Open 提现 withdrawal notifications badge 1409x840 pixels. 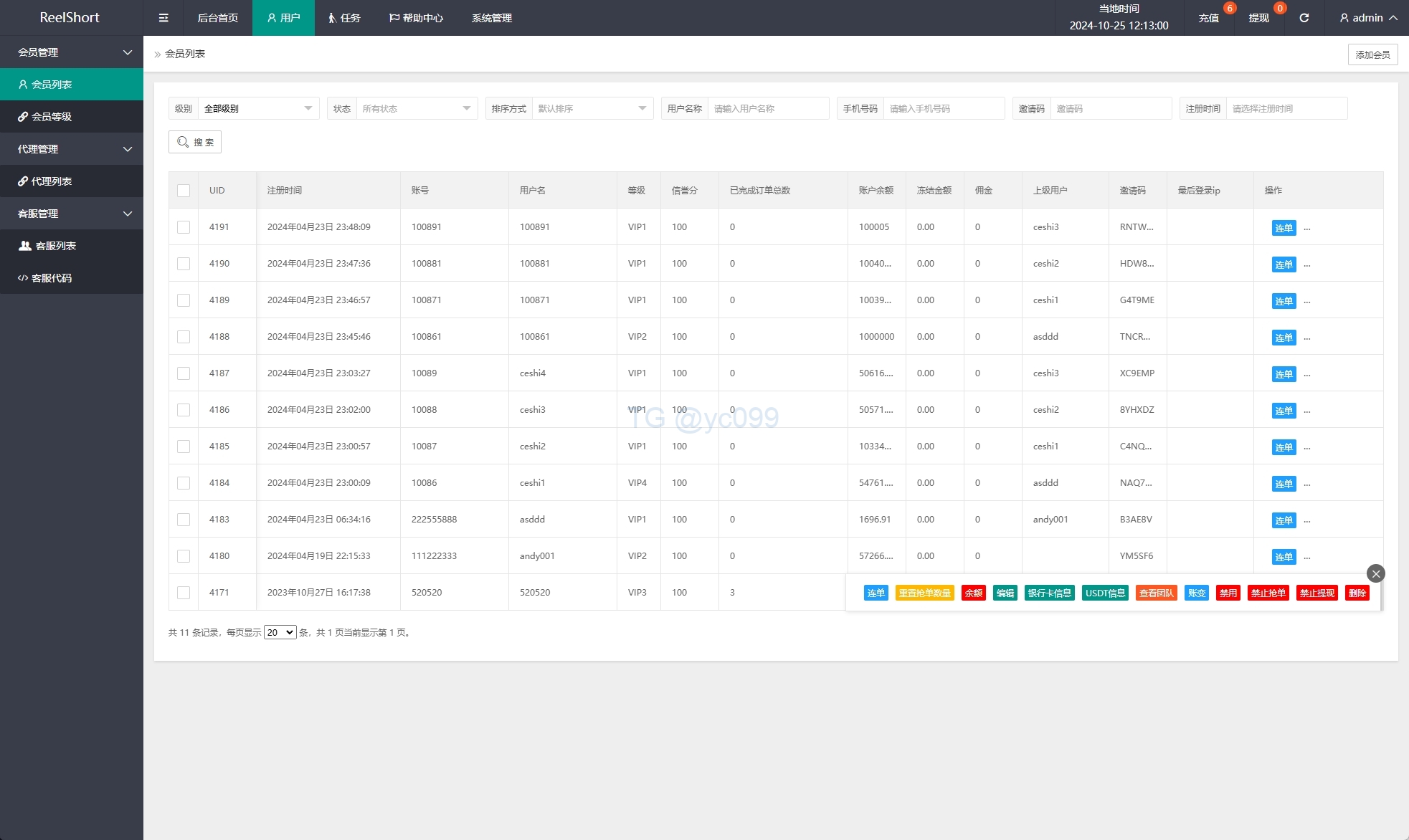click(1259, 18)
